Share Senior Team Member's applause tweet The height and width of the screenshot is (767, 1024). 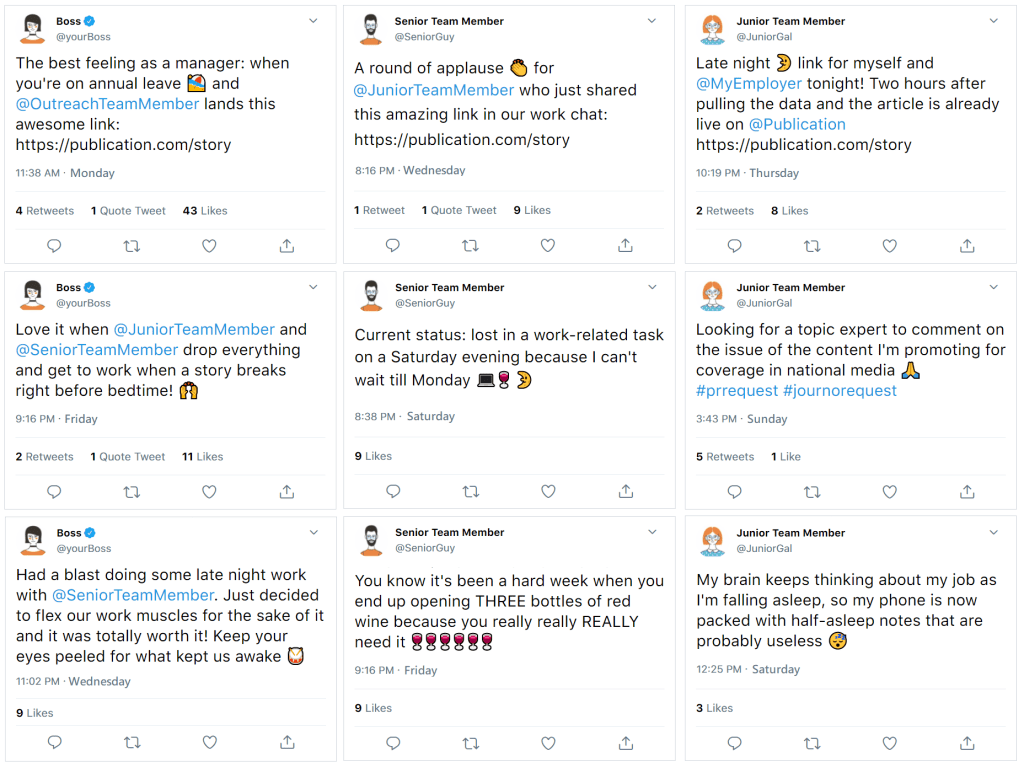tap(625, 245)
